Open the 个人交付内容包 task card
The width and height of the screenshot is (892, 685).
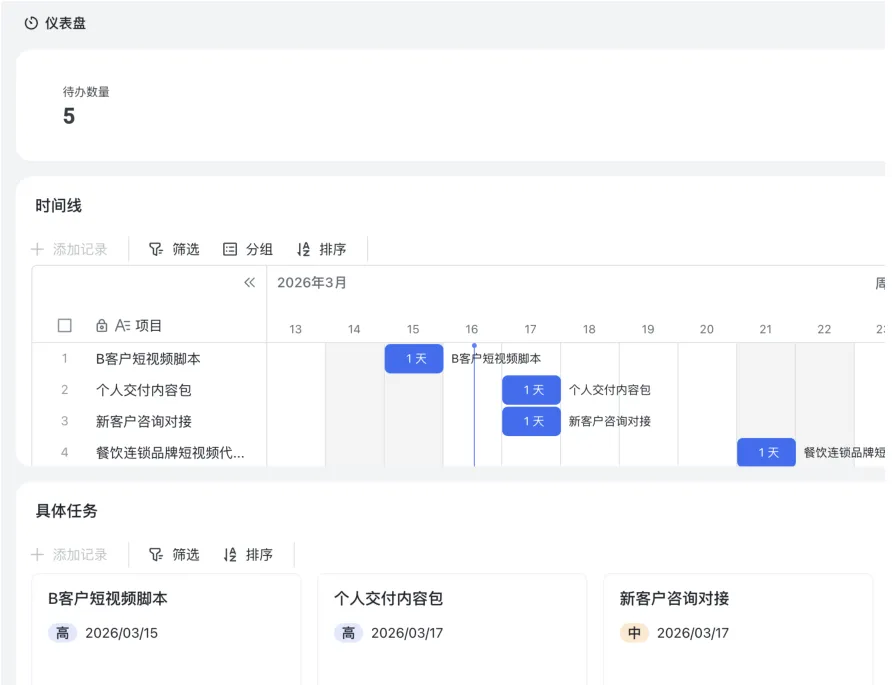coord(452,629)
